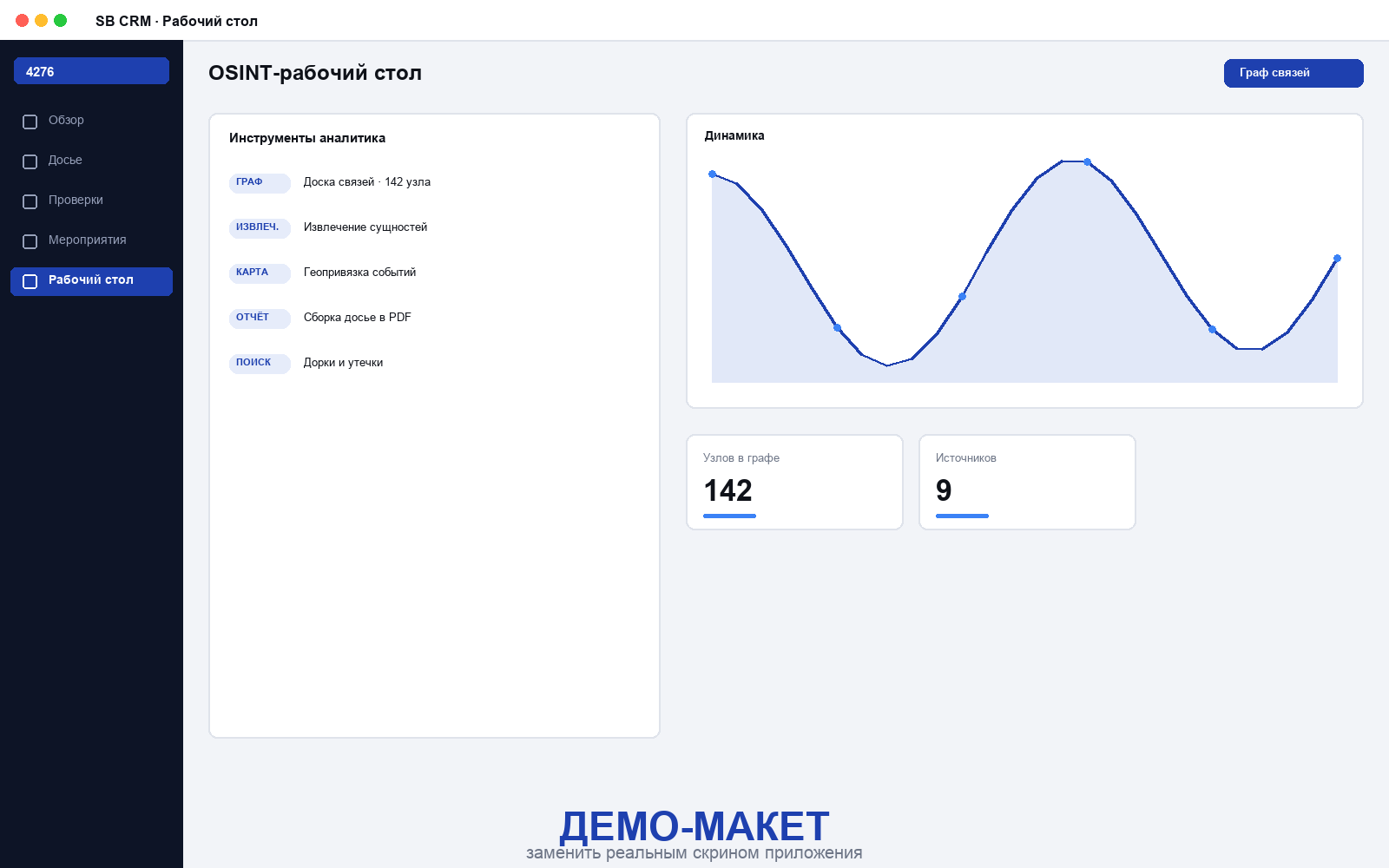1389x868 pixels.
Task: Open Проверки menu label
Action: (76, 200)
